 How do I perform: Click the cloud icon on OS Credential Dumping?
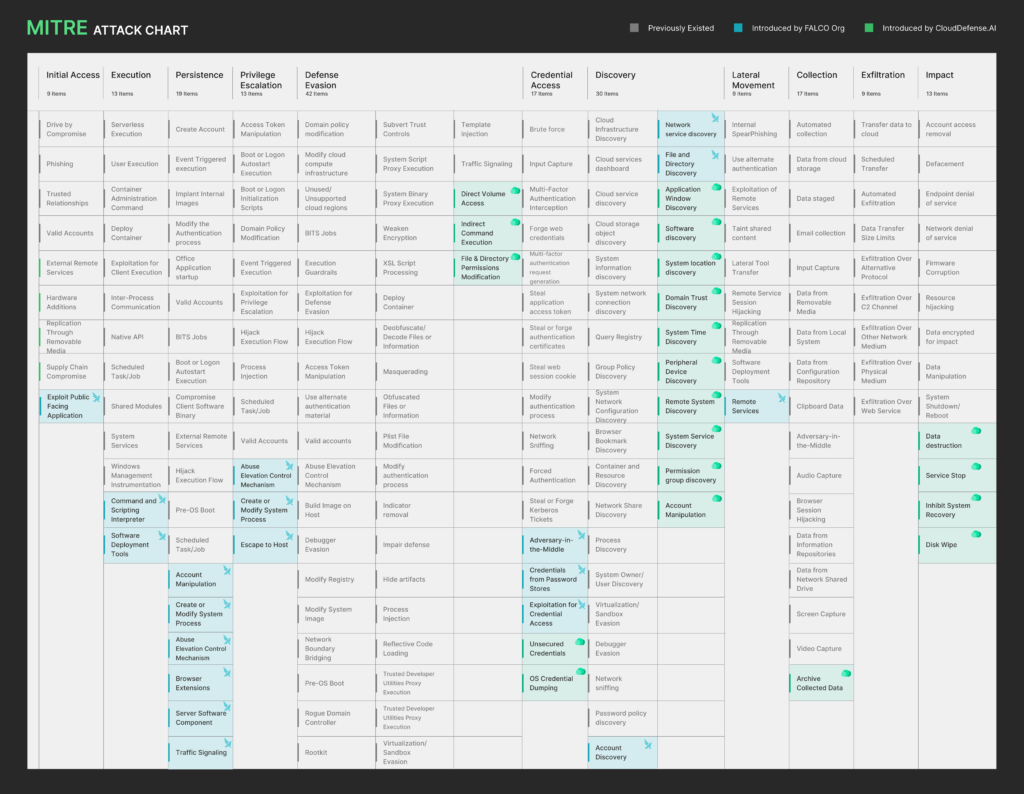[580, 673]
